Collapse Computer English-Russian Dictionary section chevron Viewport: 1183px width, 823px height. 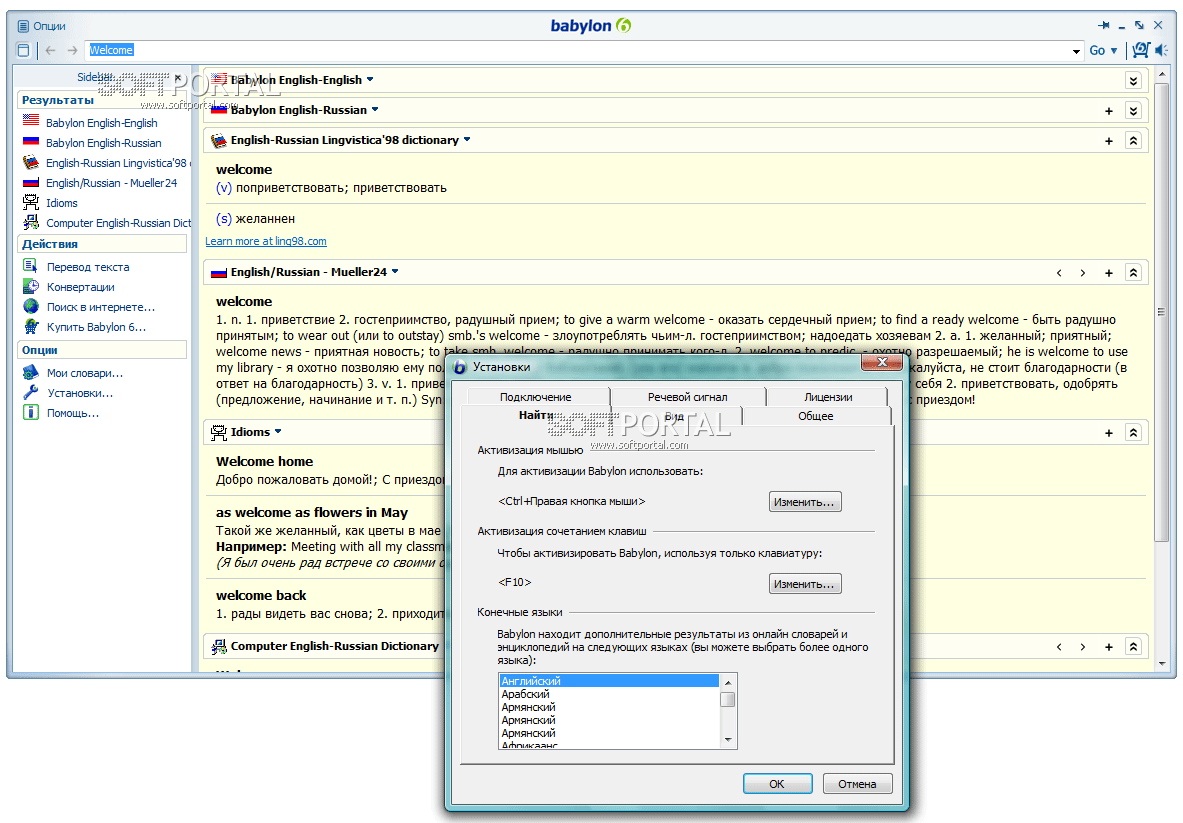point(1133,647)
